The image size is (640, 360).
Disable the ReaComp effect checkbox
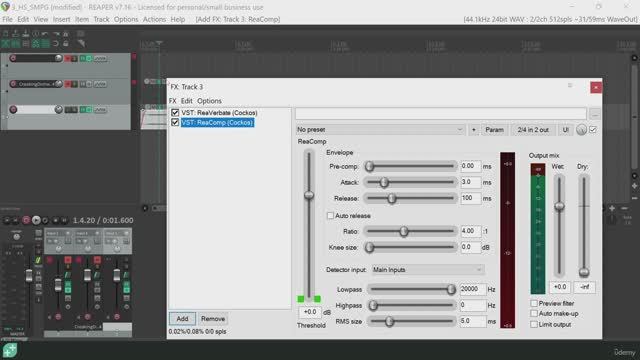pyautogui.click(x=175, y=122)
